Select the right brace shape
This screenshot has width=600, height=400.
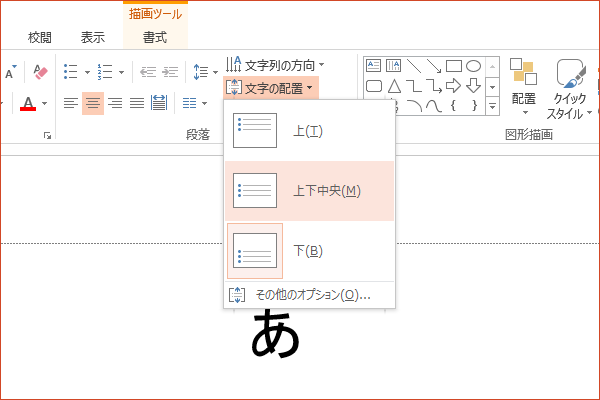tap(474, 105)
